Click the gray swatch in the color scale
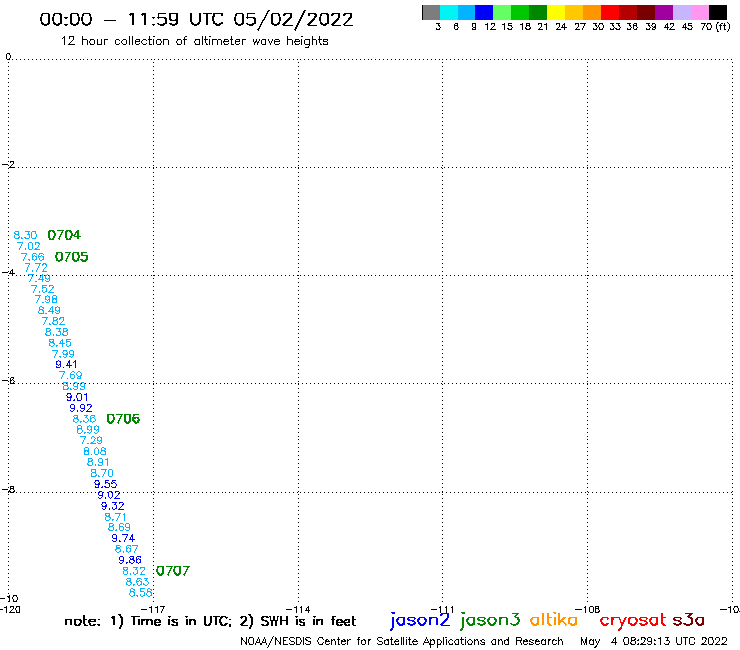Viewport: 740px width, 650px height. (431, 12)
